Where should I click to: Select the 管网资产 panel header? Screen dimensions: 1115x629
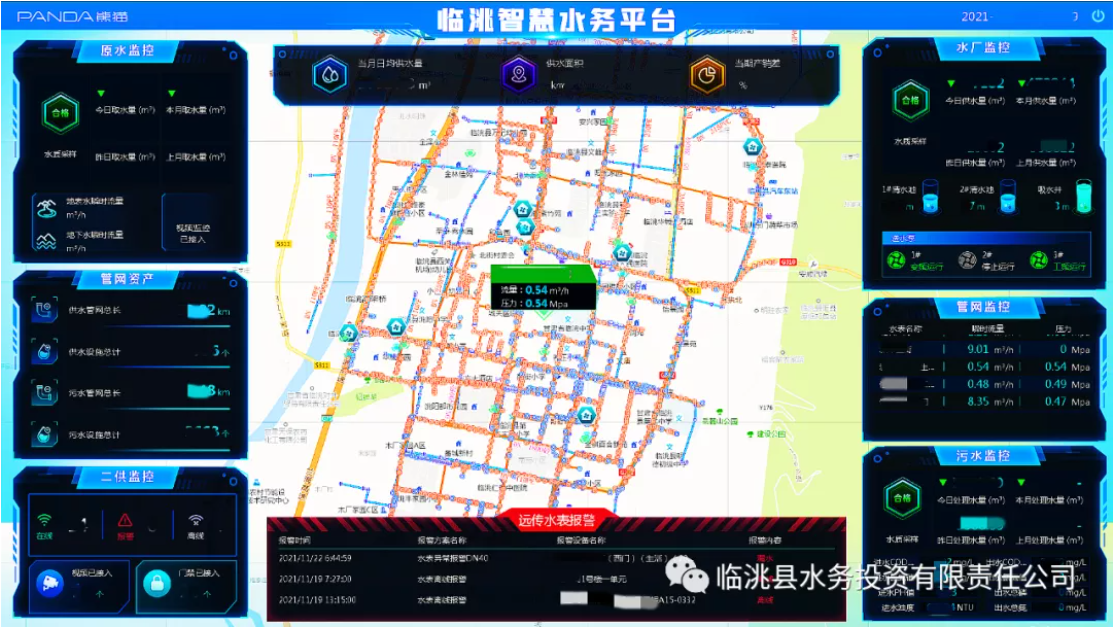[x=127, y=279]
